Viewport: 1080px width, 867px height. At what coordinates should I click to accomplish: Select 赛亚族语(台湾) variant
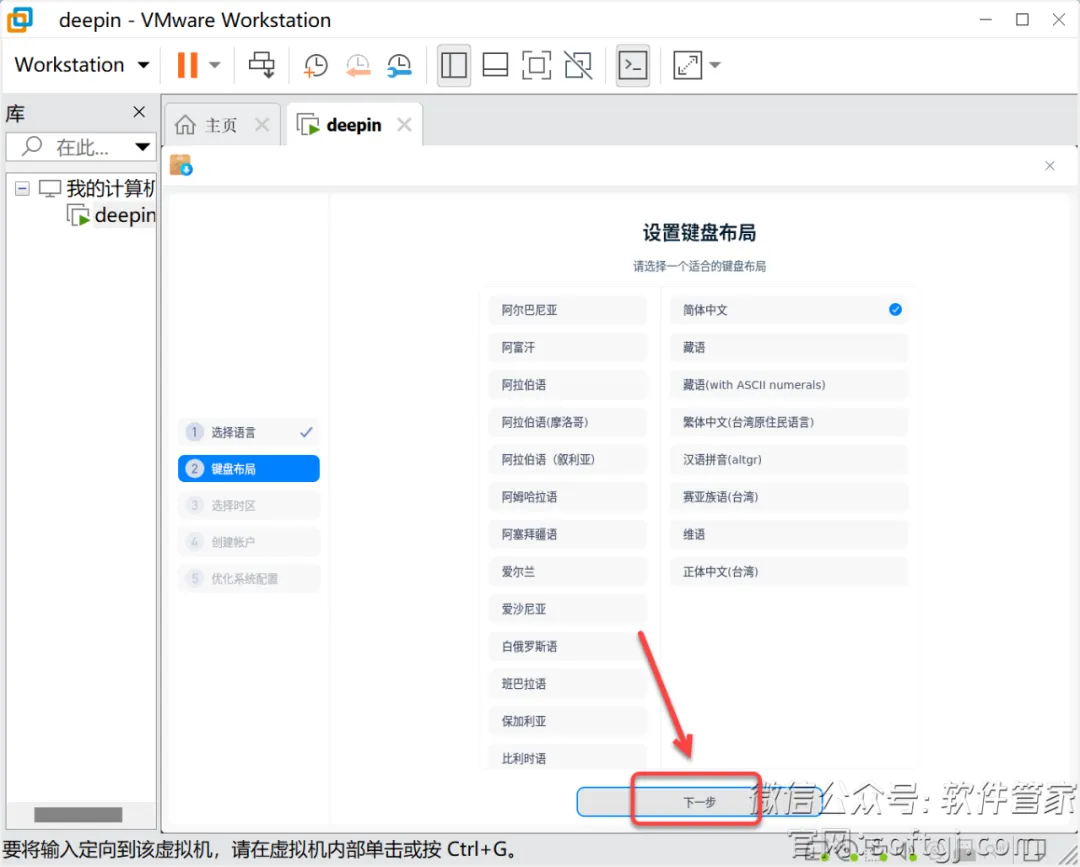pos(789,497)
